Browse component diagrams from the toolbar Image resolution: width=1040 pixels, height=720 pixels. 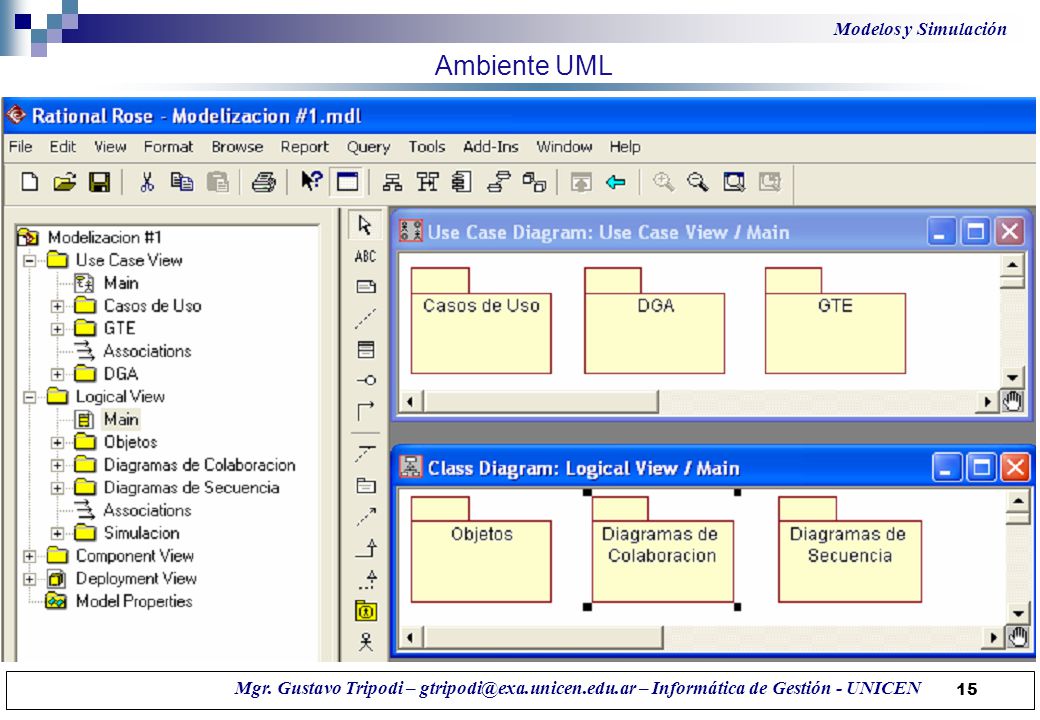[x=461, y=182]
